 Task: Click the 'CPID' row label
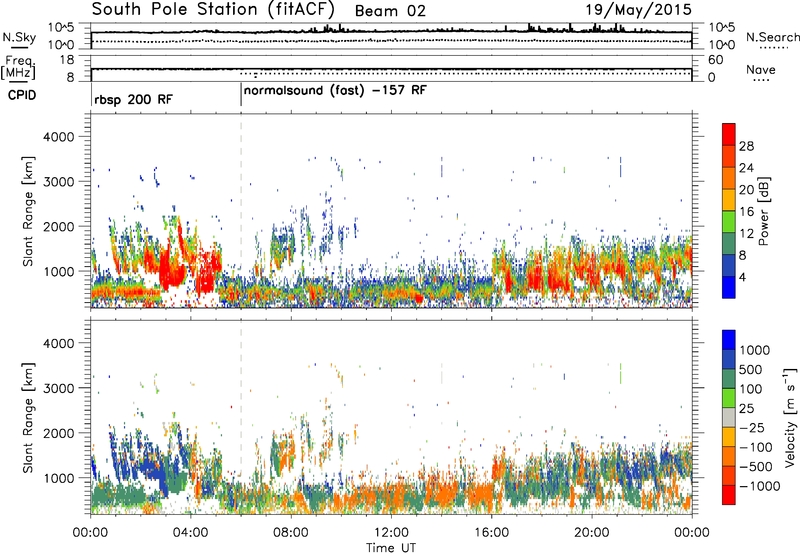[x=22, y=95]
